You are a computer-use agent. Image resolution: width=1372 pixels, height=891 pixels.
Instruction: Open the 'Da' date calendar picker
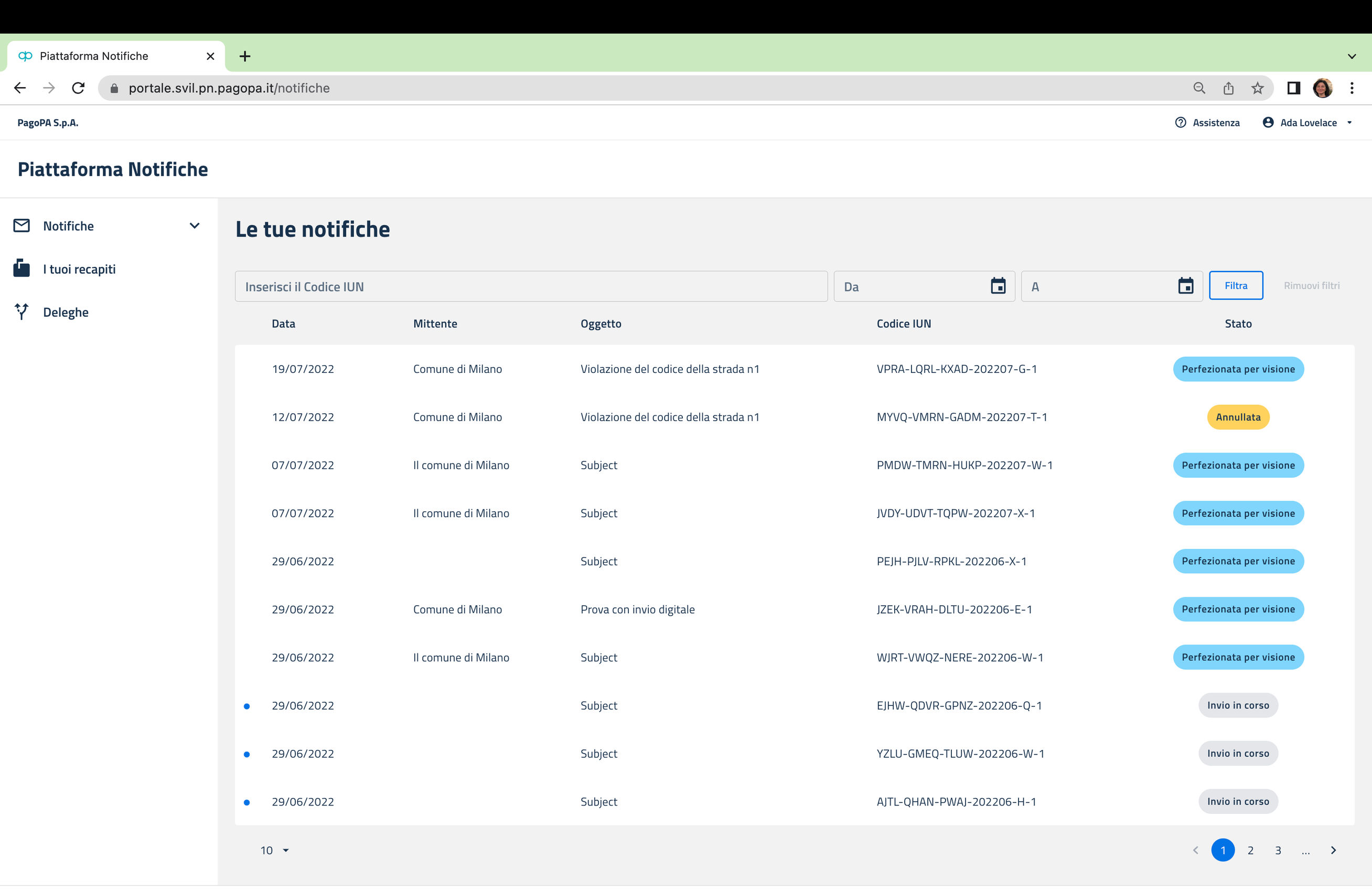[998, 286]
